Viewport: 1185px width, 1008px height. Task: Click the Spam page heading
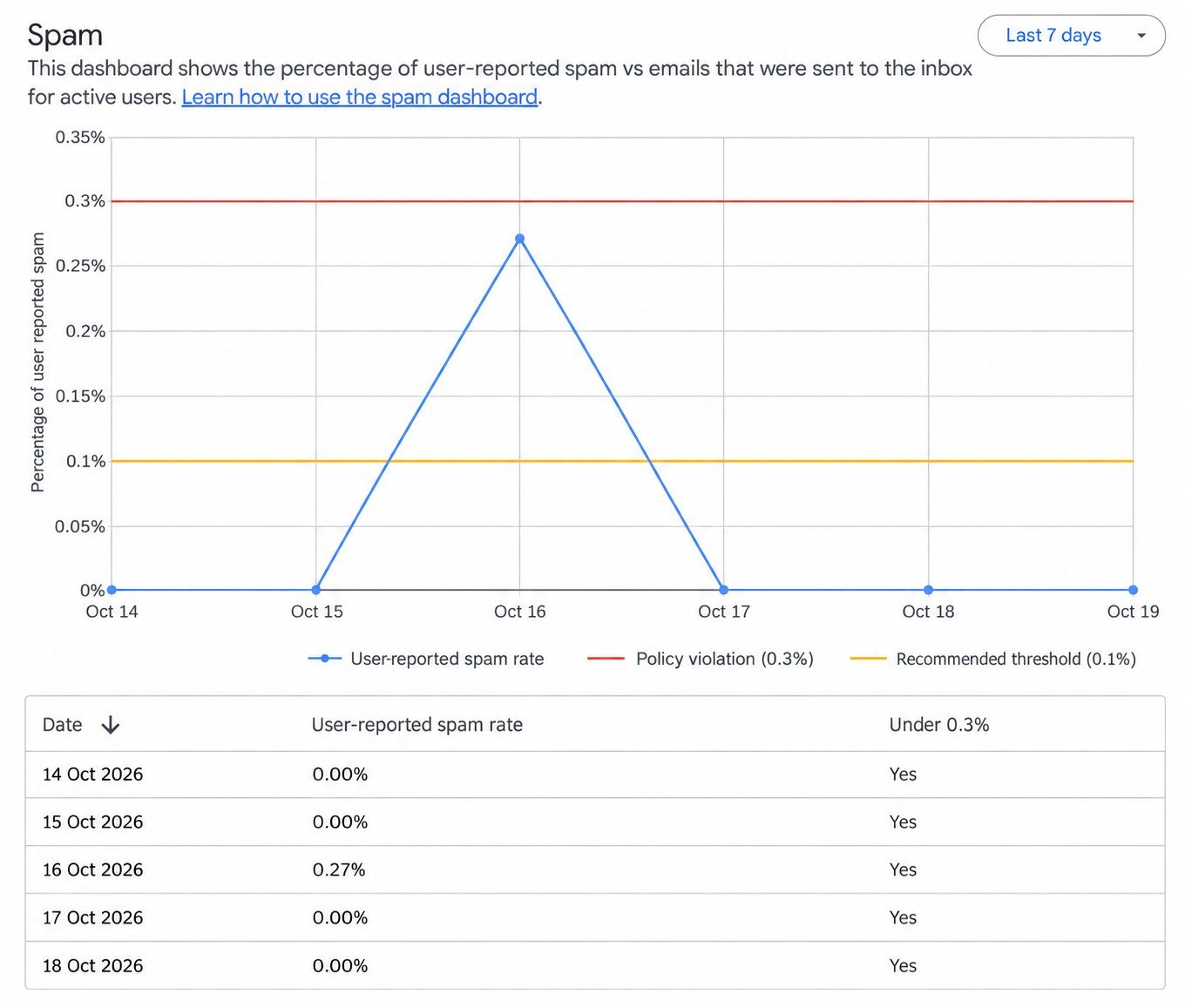coord(65,36)
